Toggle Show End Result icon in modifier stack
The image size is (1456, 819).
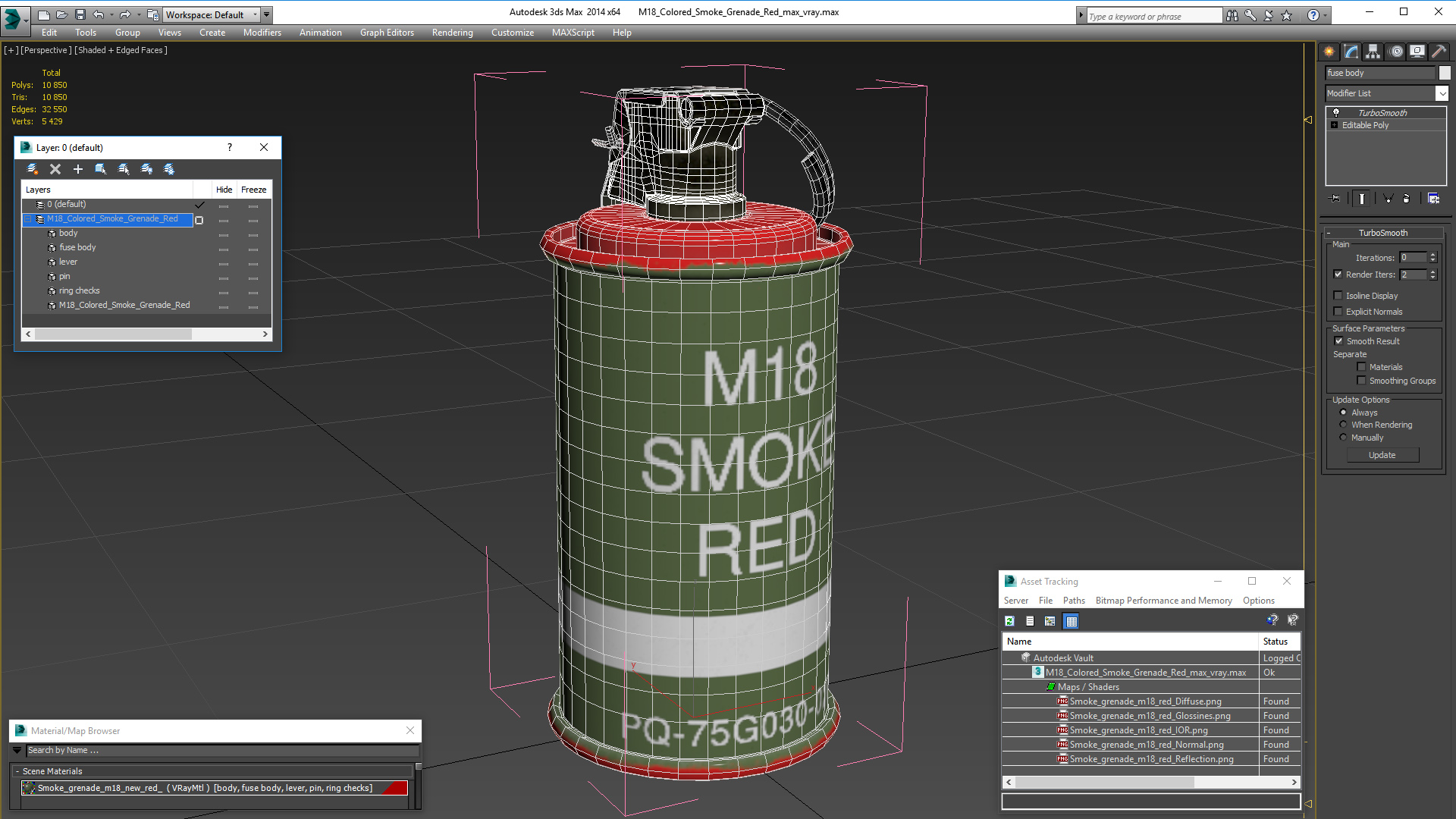[x=1362, y=199]
